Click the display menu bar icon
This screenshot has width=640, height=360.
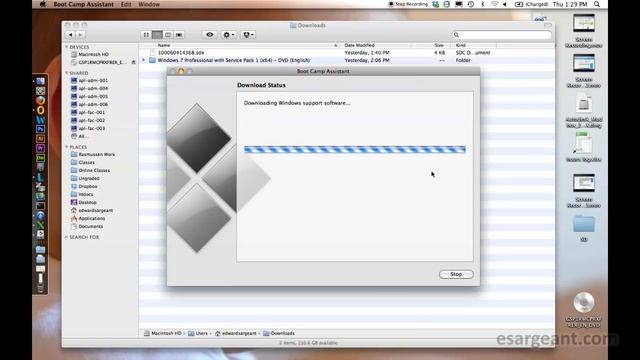[x=459, y=4]
